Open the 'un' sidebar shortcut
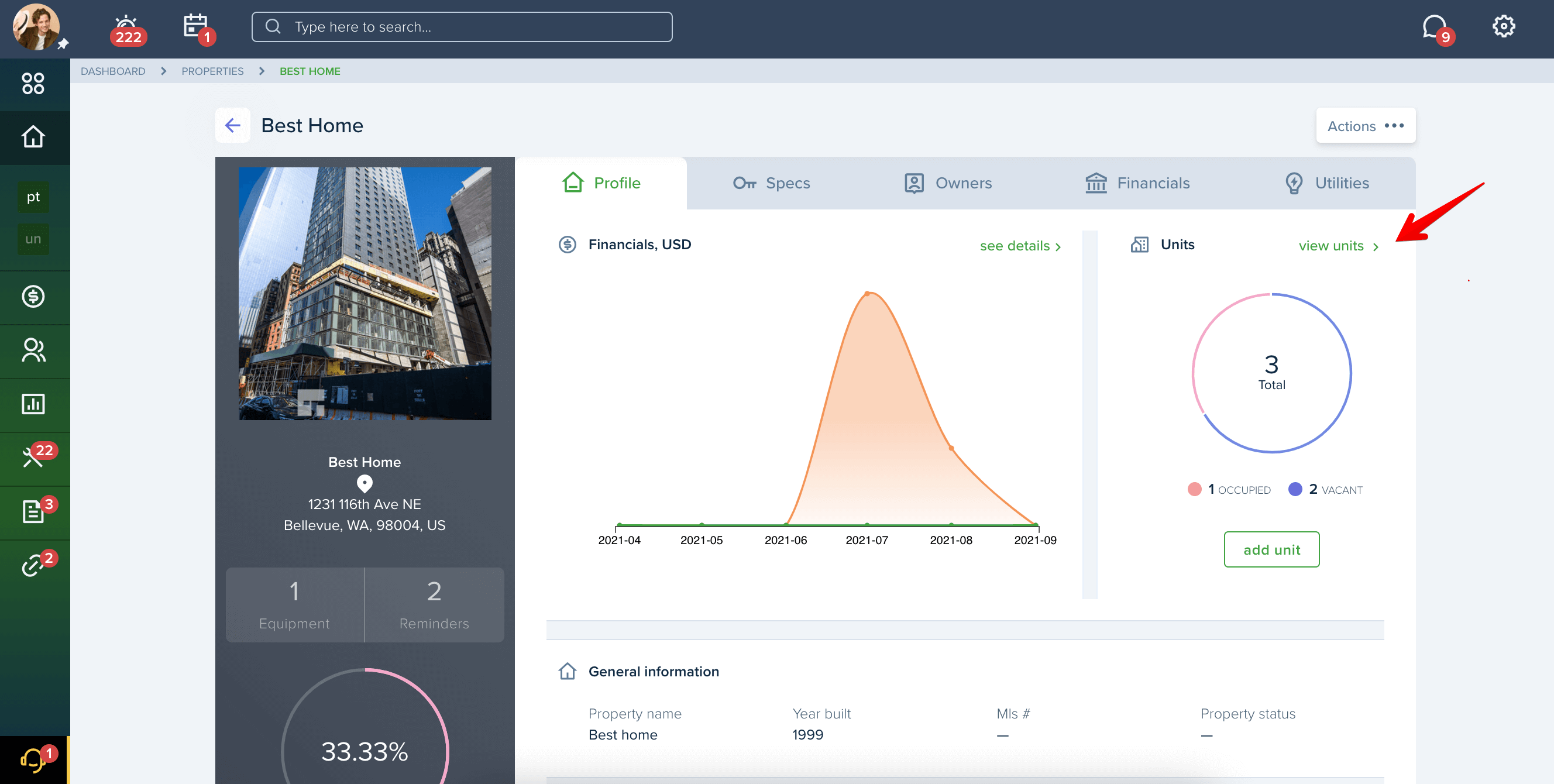Viewport: 1554px width, 784px height. [33, 239]
